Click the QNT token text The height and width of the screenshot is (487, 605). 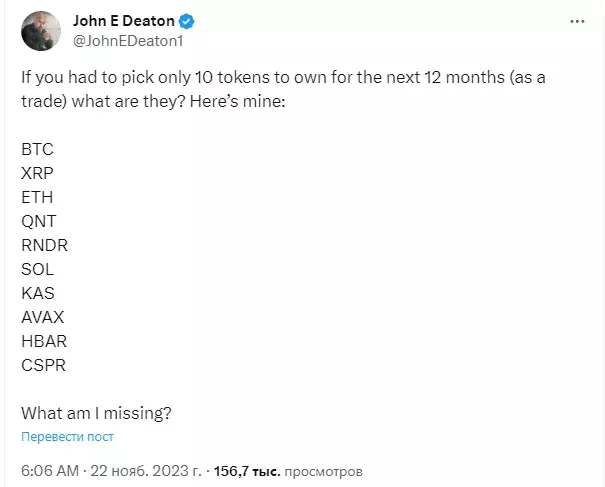(39, 221)
